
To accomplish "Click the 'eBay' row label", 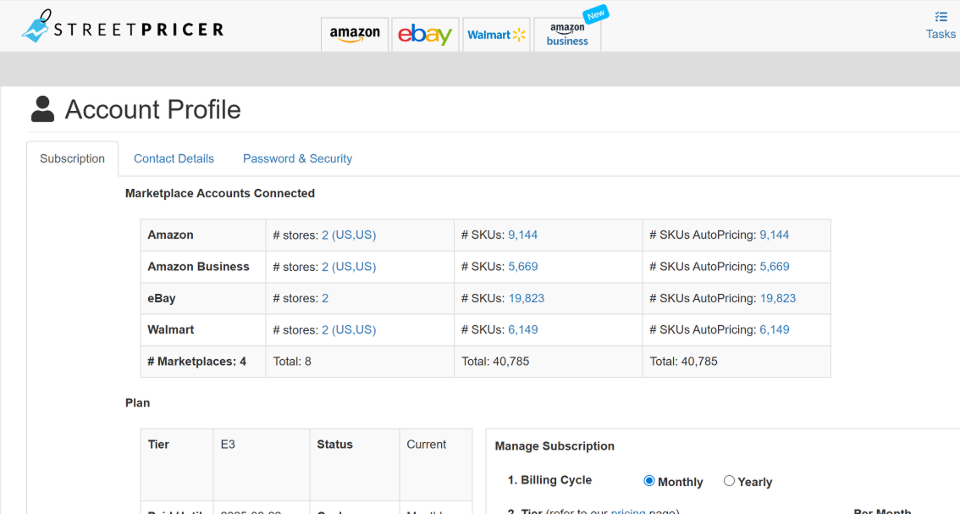I will (162, 299).
